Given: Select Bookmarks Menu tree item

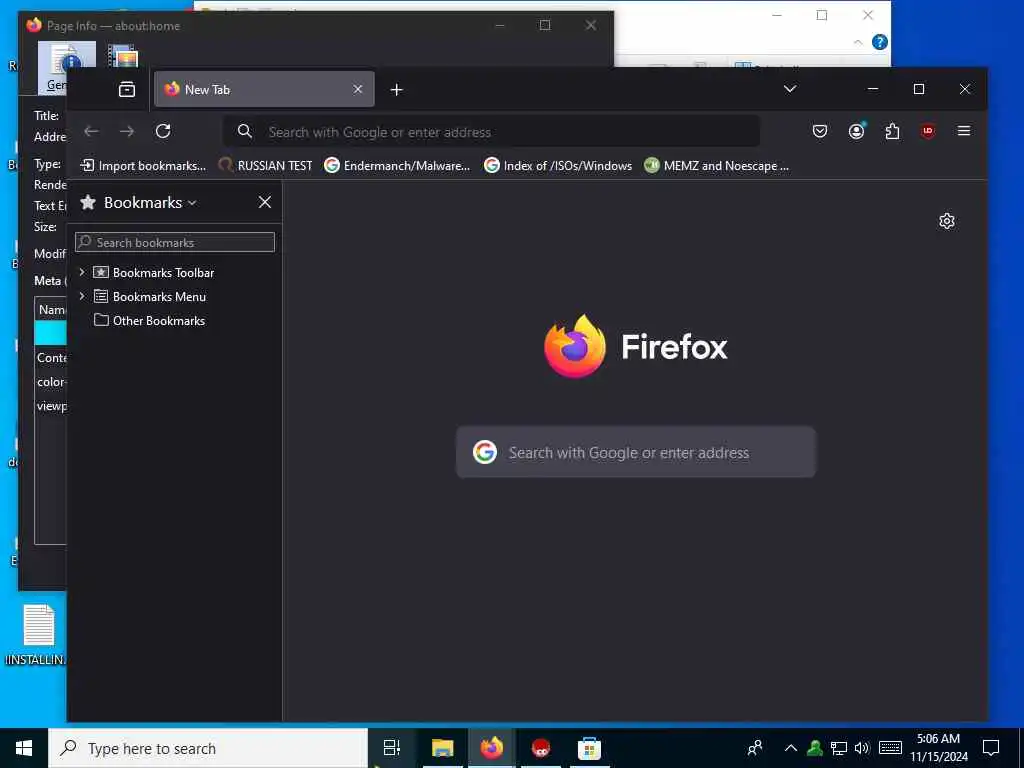Looking at the screenshot, I should click(159, 296).
